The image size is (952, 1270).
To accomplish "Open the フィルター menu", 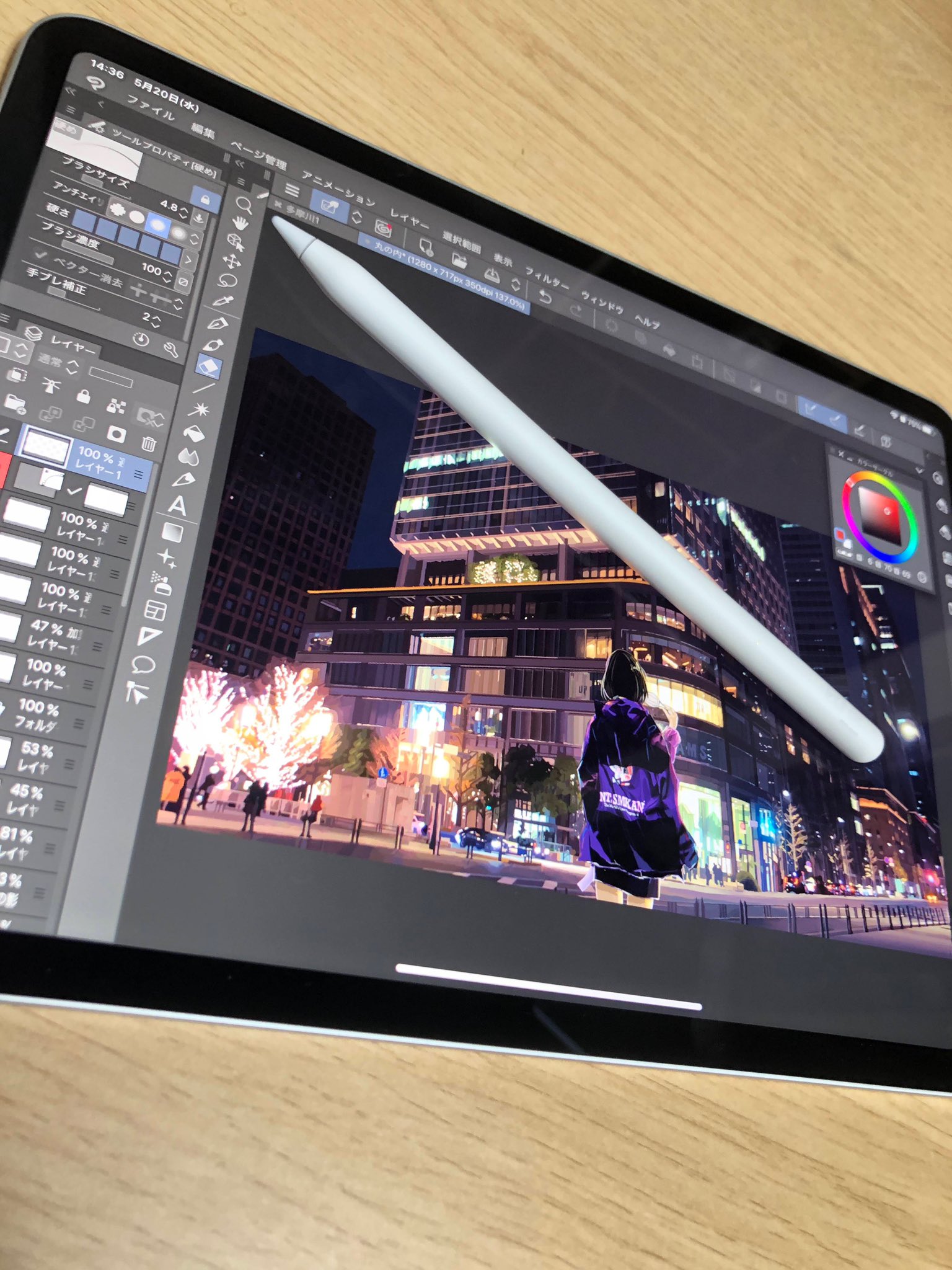I will (547, 277).
